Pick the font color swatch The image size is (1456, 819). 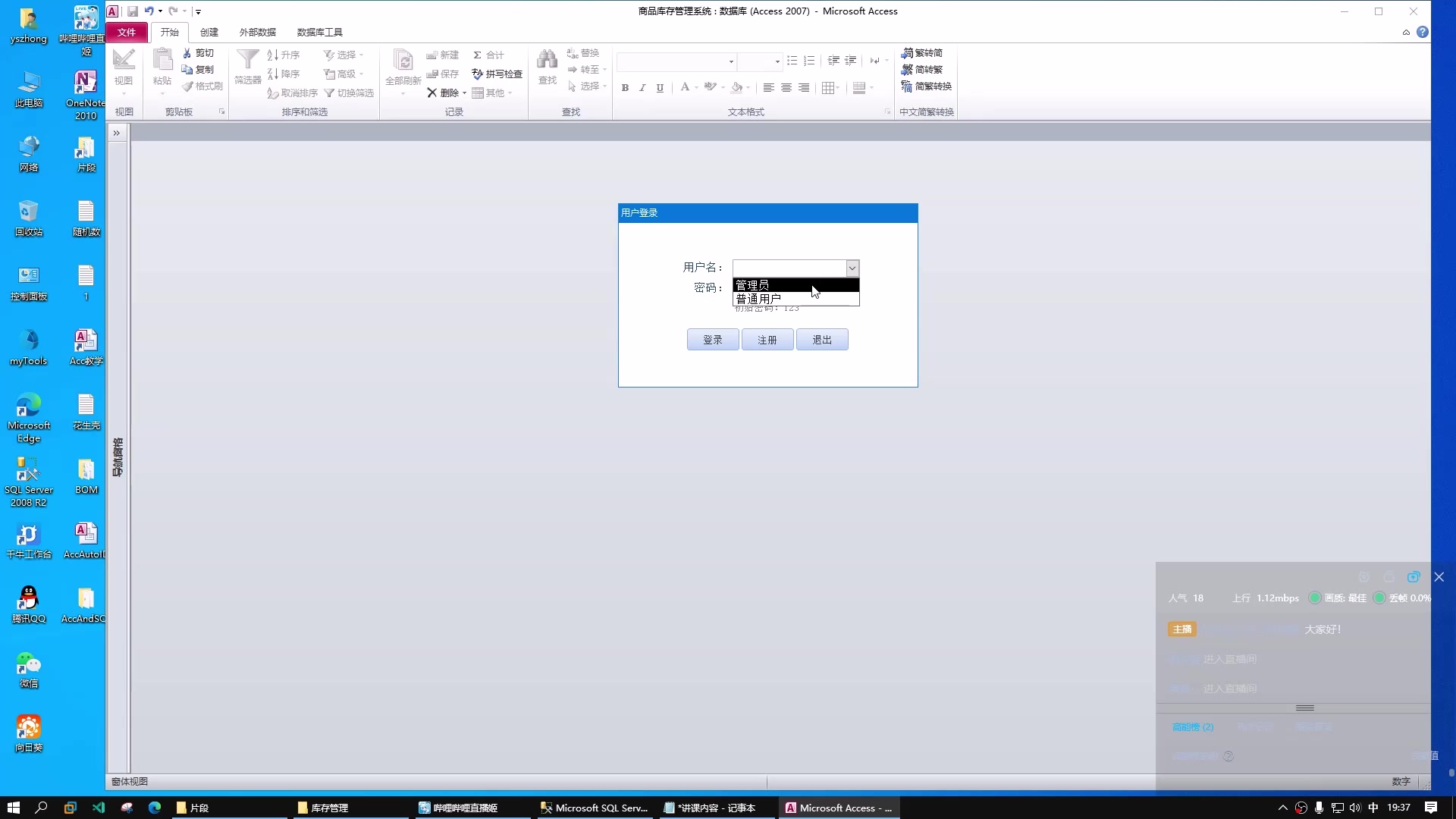tap(685, 87)
